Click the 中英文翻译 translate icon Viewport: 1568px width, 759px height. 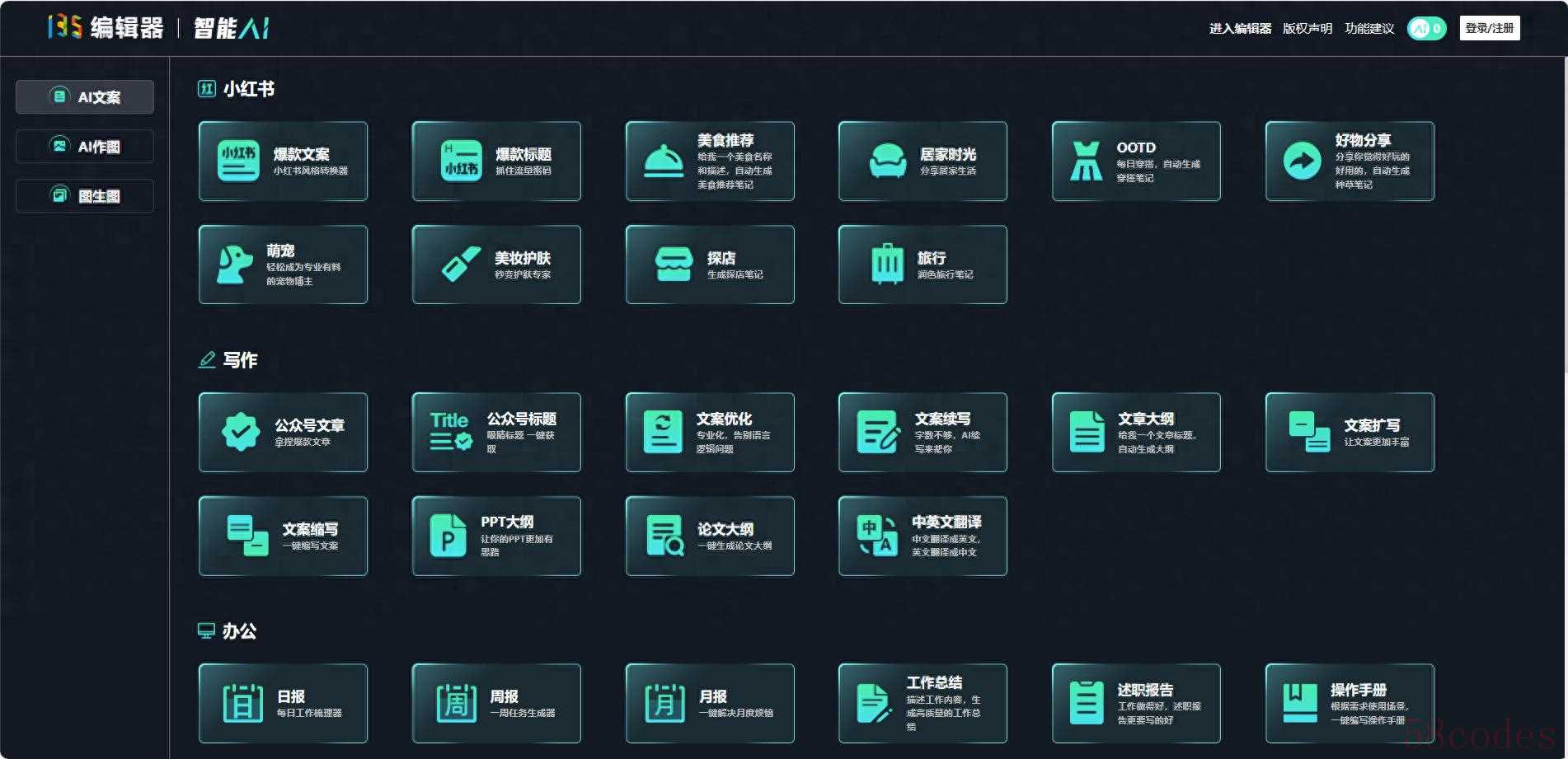coord(877,536)
